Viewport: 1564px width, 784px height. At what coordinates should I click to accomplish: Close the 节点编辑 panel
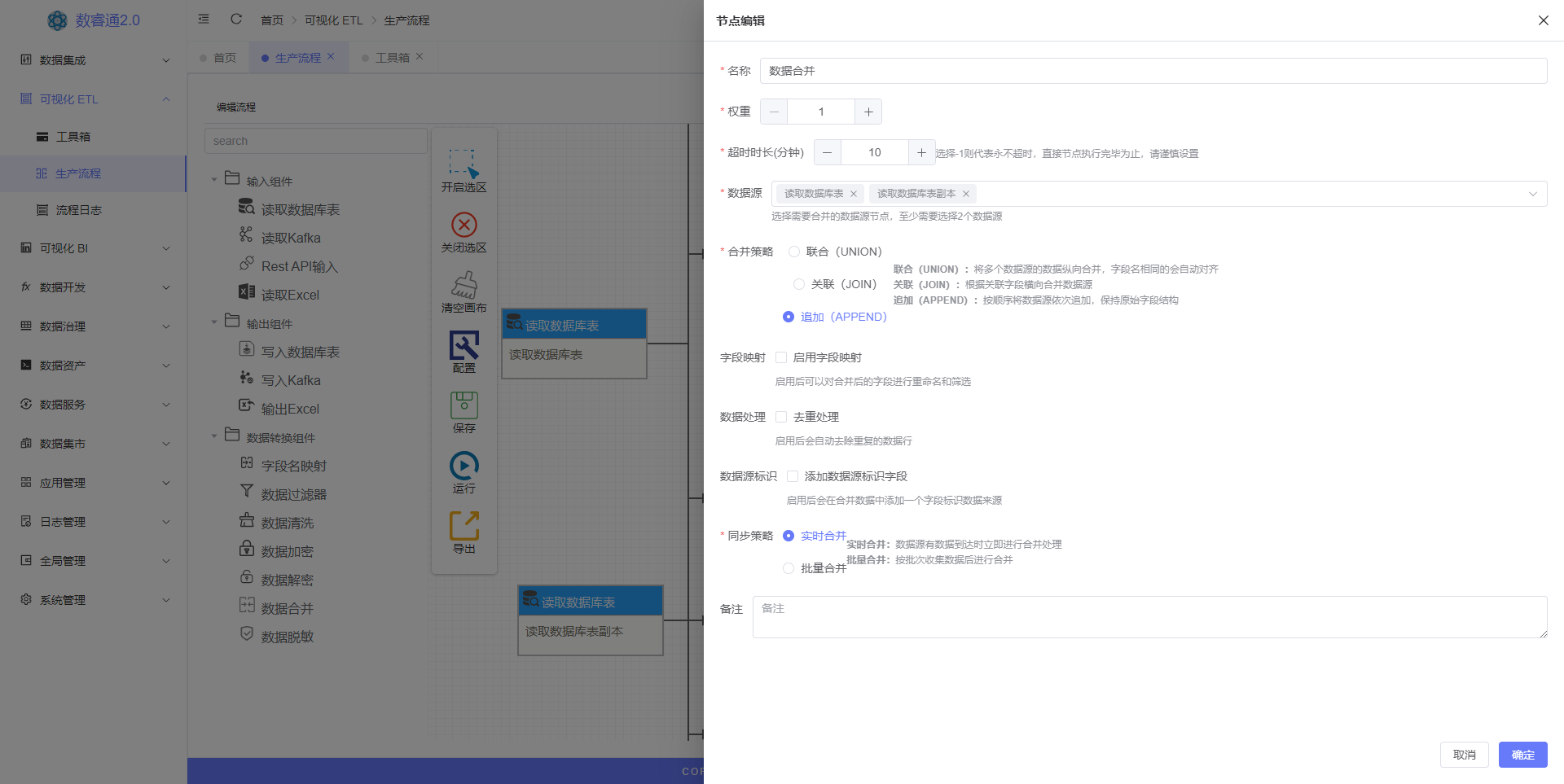click(1543, 20)
